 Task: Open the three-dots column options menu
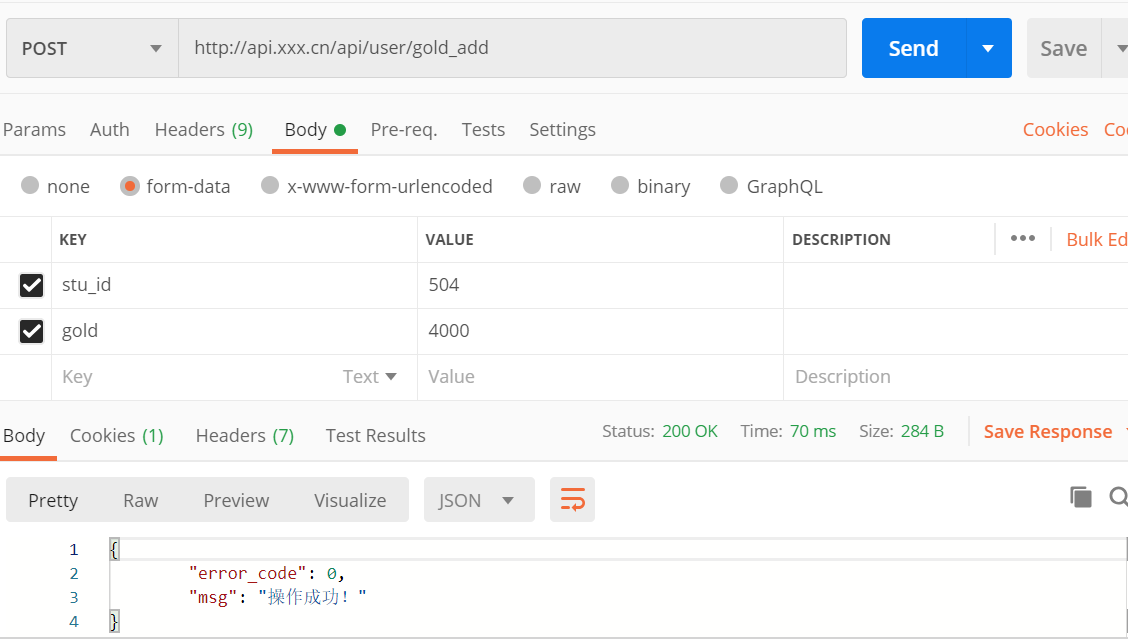1022,239
